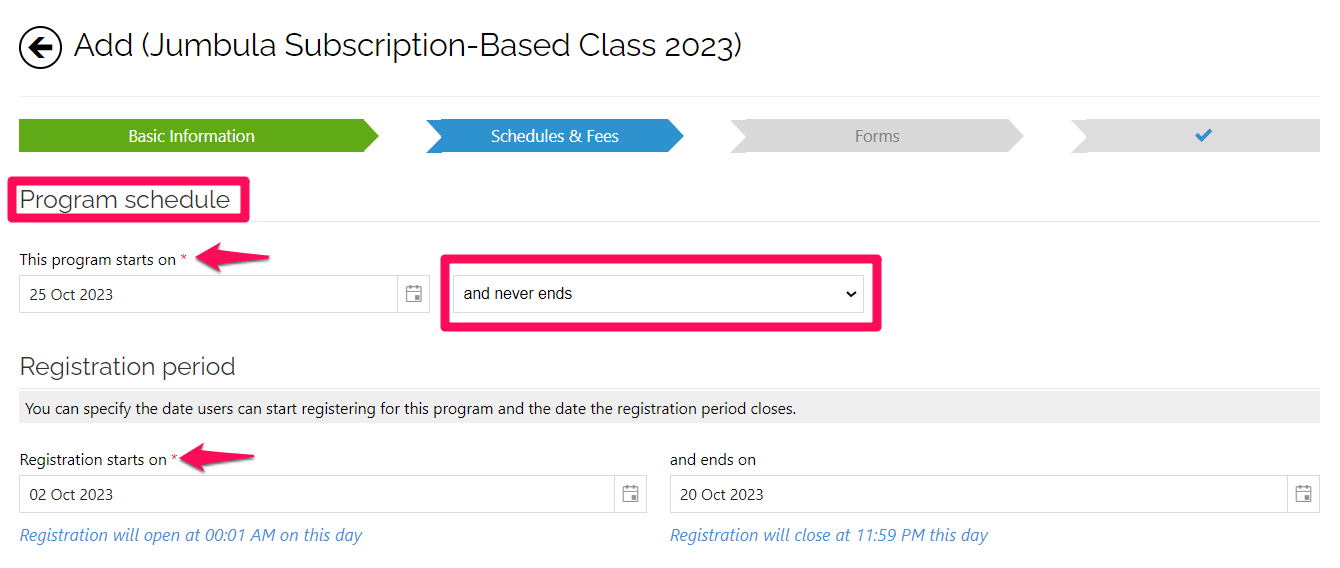The image size is (1340, 568).
Task: Click the checkmark step icon
Action: point(1203,136)
